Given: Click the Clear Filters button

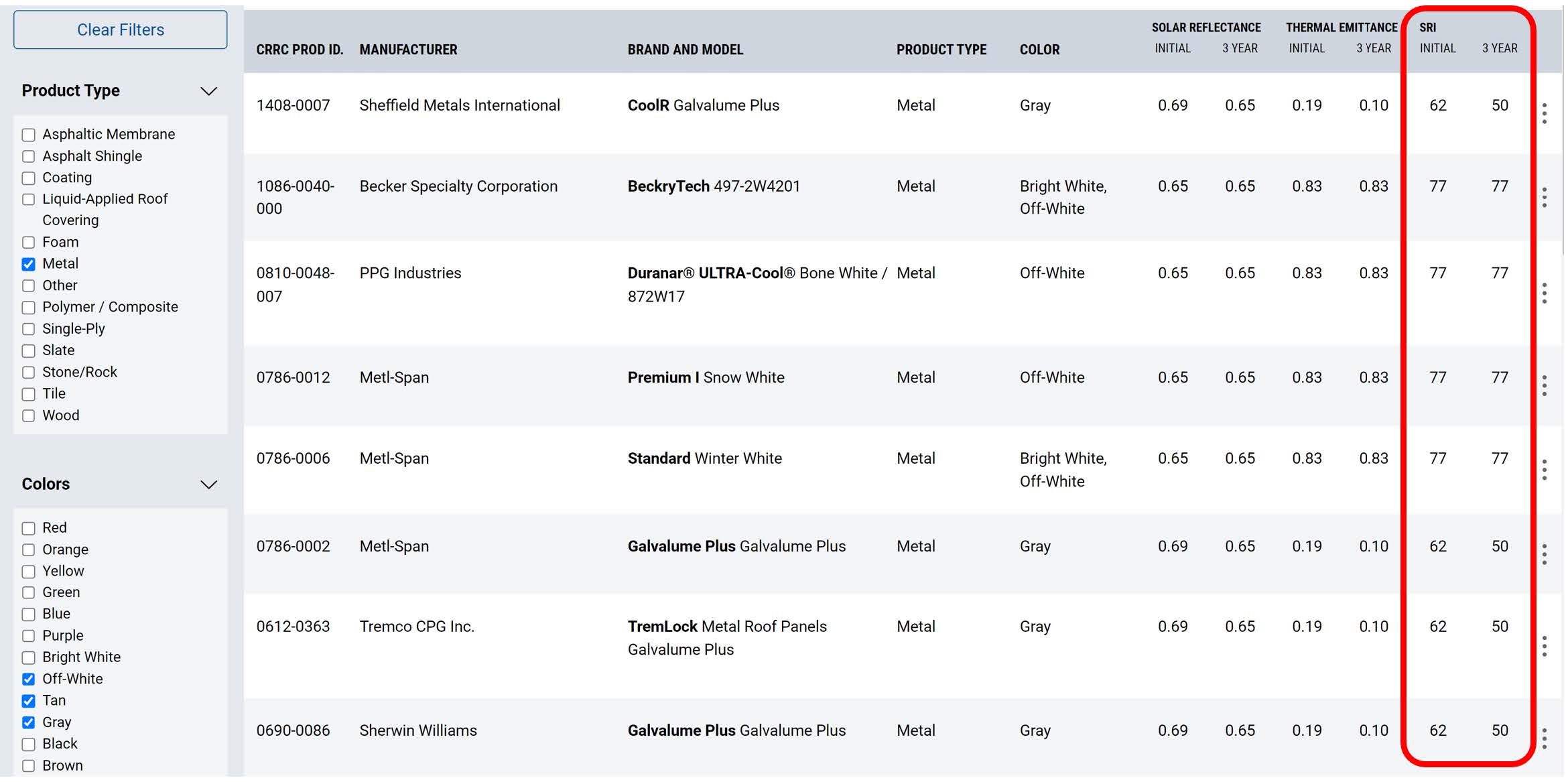Looking at the screenshot, I should [121, 29].
